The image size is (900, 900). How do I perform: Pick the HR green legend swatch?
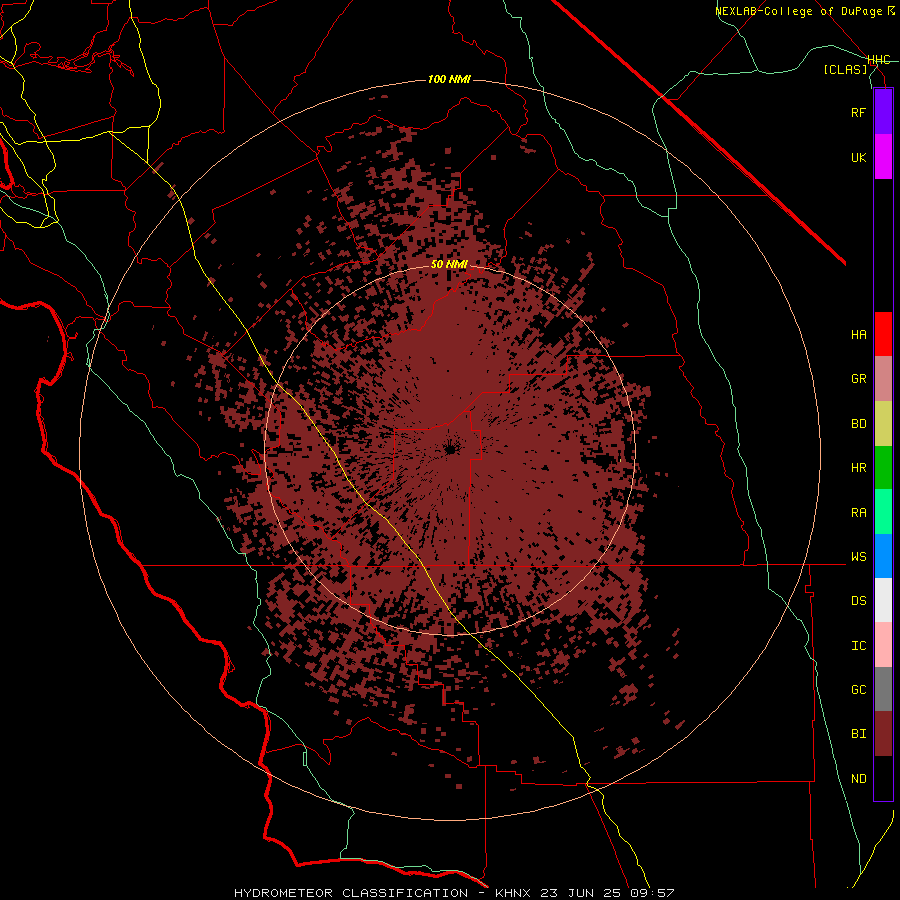[x=883, y=467]
